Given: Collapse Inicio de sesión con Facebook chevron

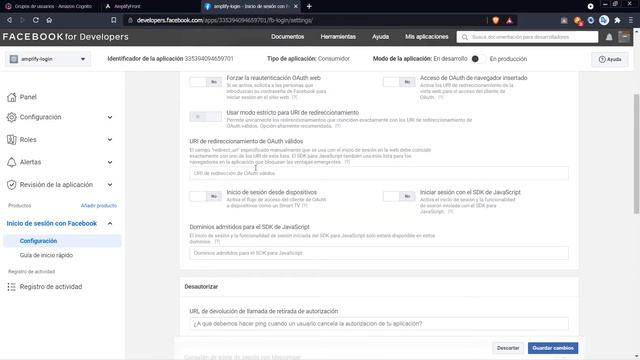Looking at the screenshot, I should tap(110, 223).
